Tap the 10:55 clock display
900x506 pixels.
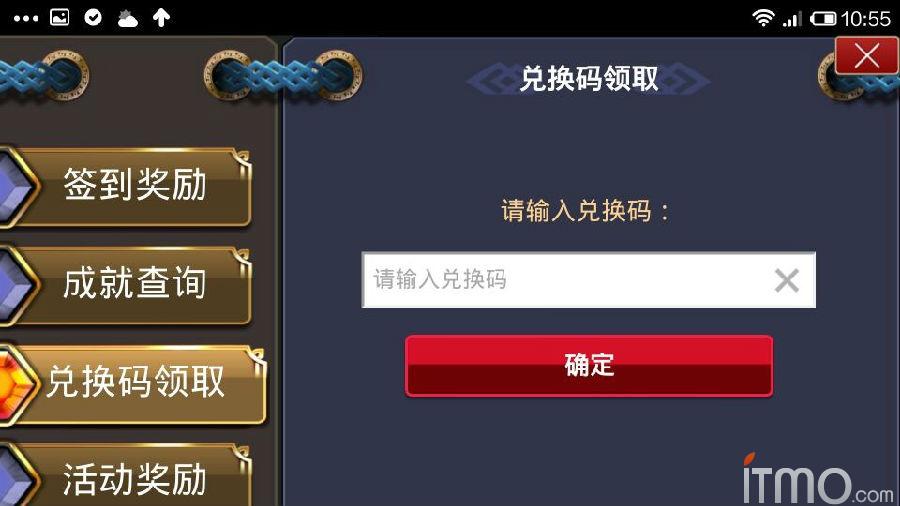coord(866,19)
